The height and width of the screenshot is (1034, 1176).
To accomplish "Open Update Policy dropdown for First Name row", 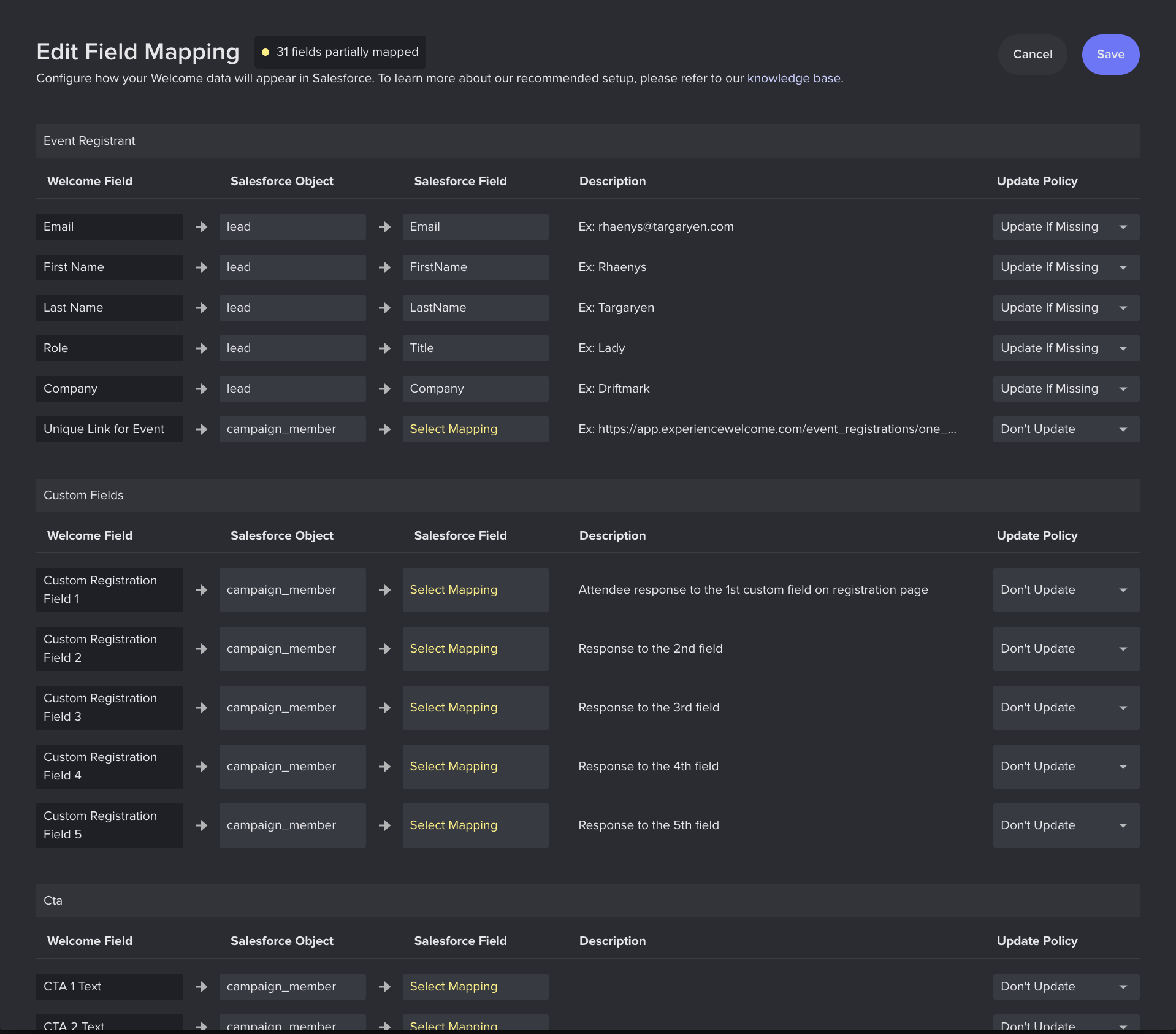I will [1066, 267].
